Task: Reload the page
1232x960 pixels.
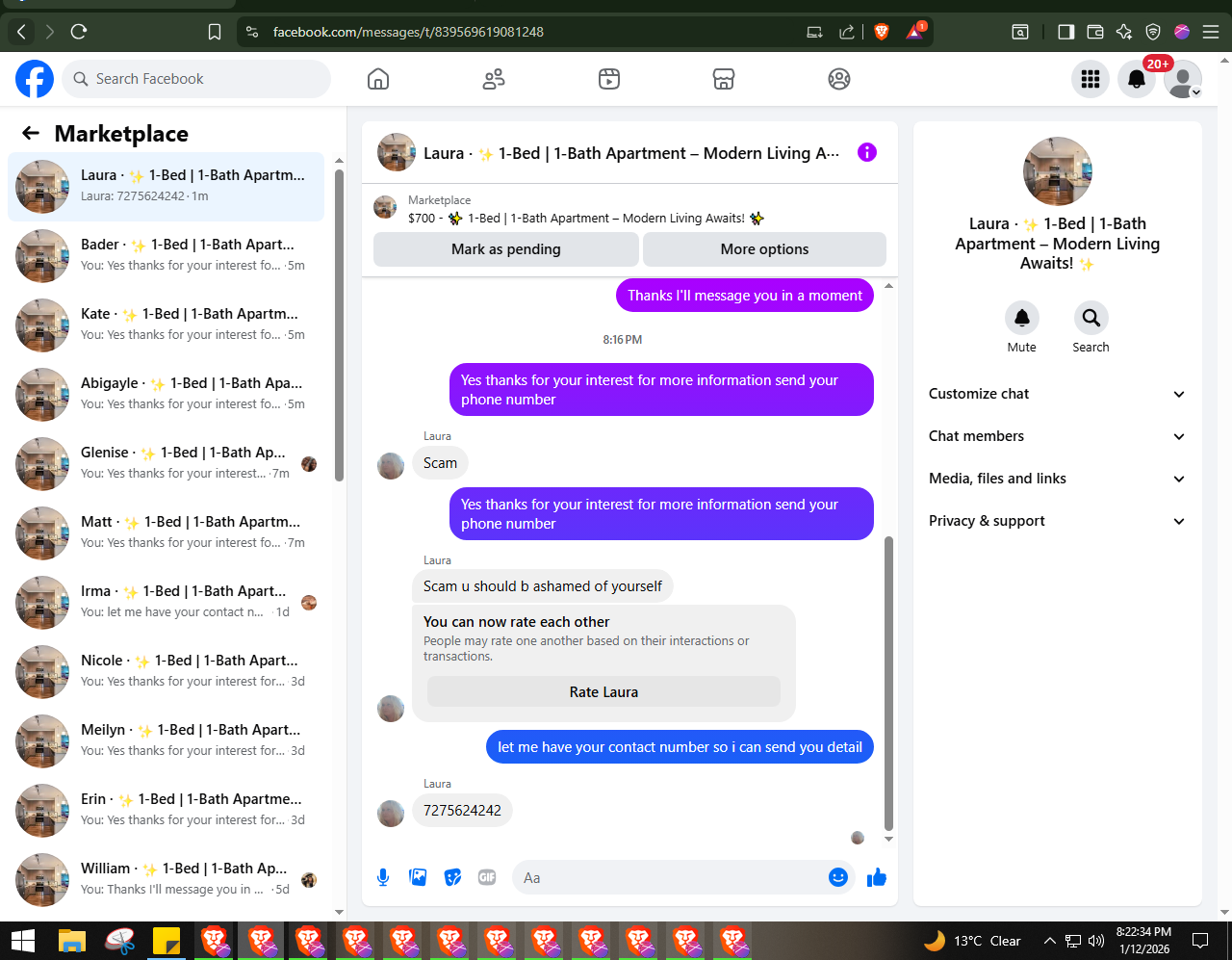Action: click(79, 32)
